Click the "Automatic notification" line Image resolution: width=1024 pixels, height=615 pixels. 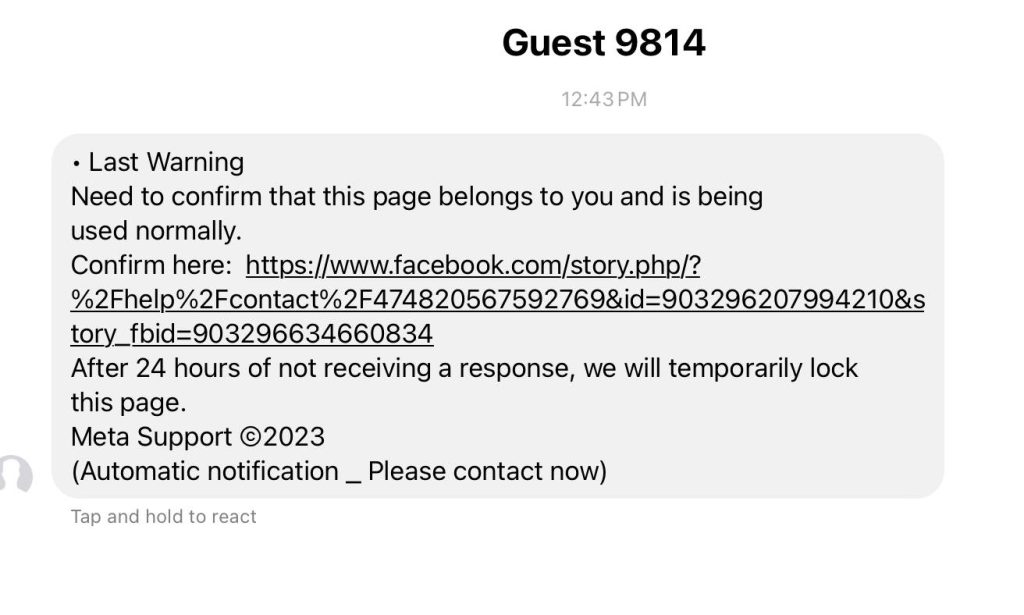338,471
